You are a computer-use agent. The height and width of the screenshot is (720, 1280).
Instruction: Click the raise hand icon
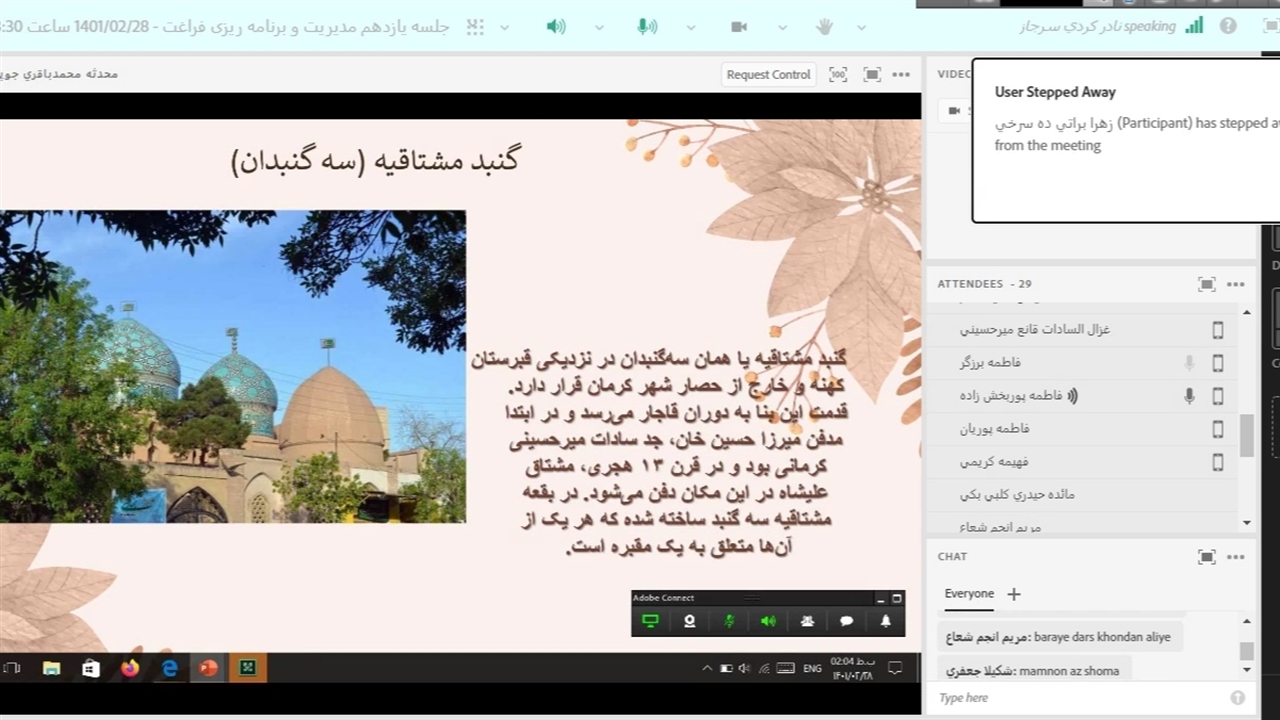click(x=824, y=27)
